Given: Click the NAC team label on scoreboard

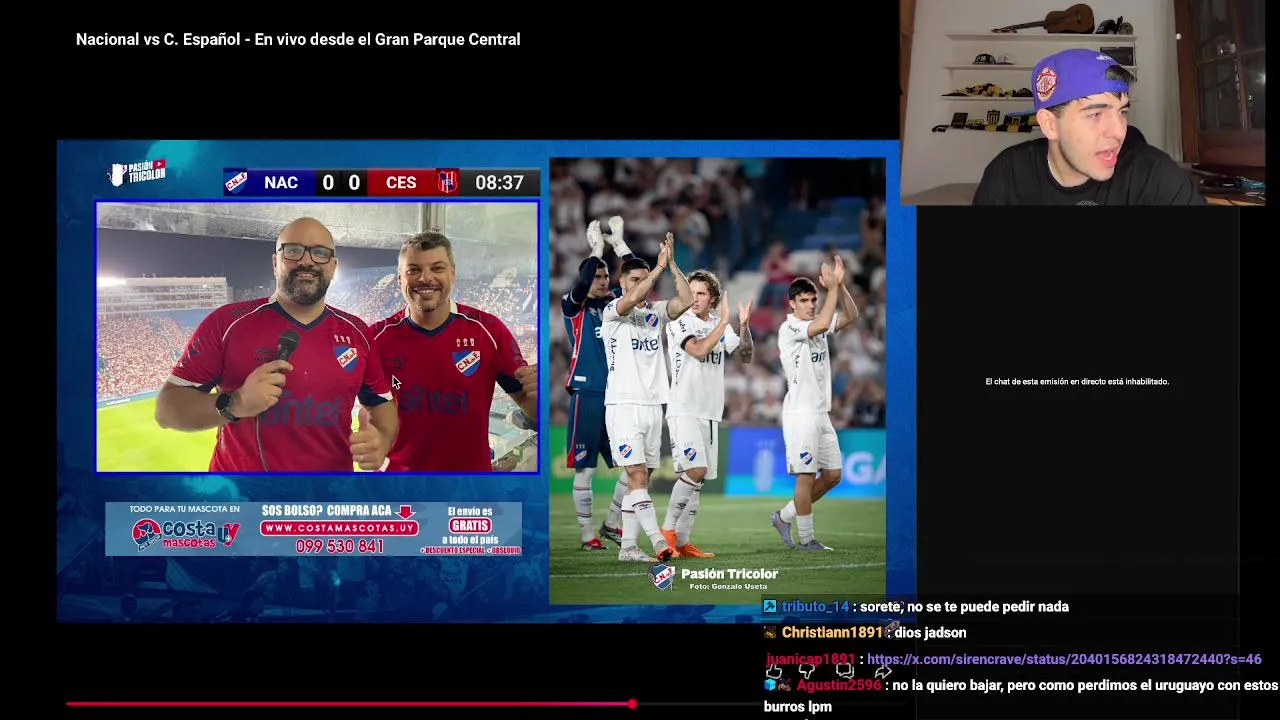Looking at the screenshot, I should (281, 183).
